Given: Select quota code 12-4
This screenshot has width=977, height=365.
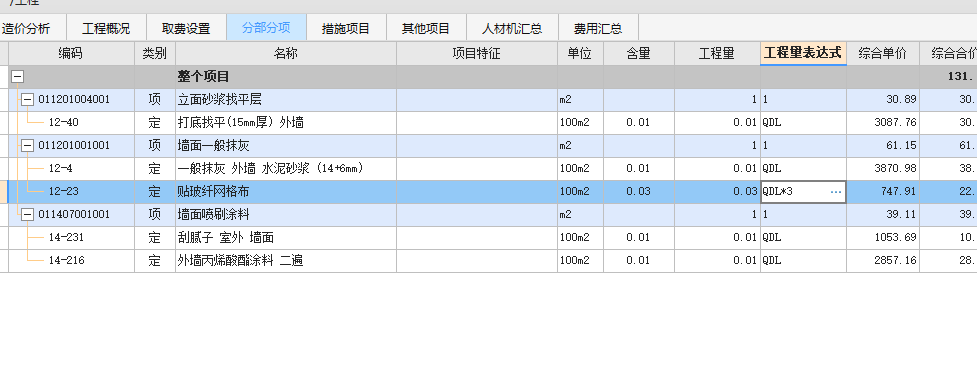Looking at the screenshot, I should click(x=60, y=169).
